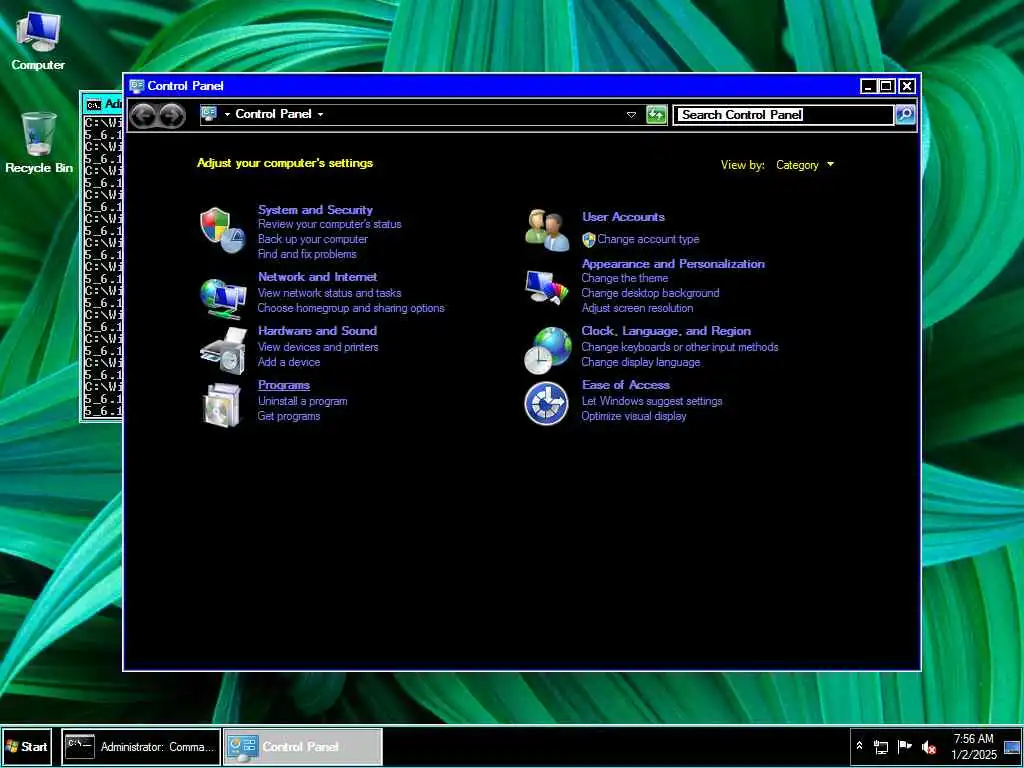Select Recycle Bin desktop icon
This screenshot has width=1024, height=768.
(x=39, y=143)
